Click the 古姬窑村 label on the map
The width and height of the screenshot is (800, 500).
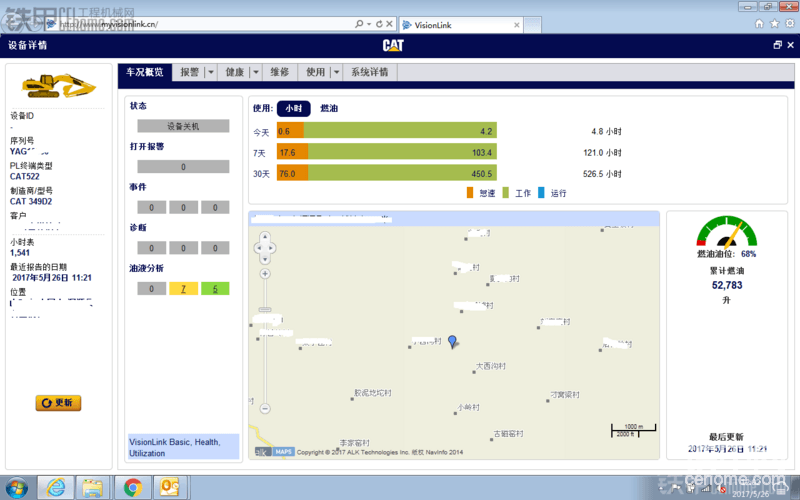pos(508,434)
